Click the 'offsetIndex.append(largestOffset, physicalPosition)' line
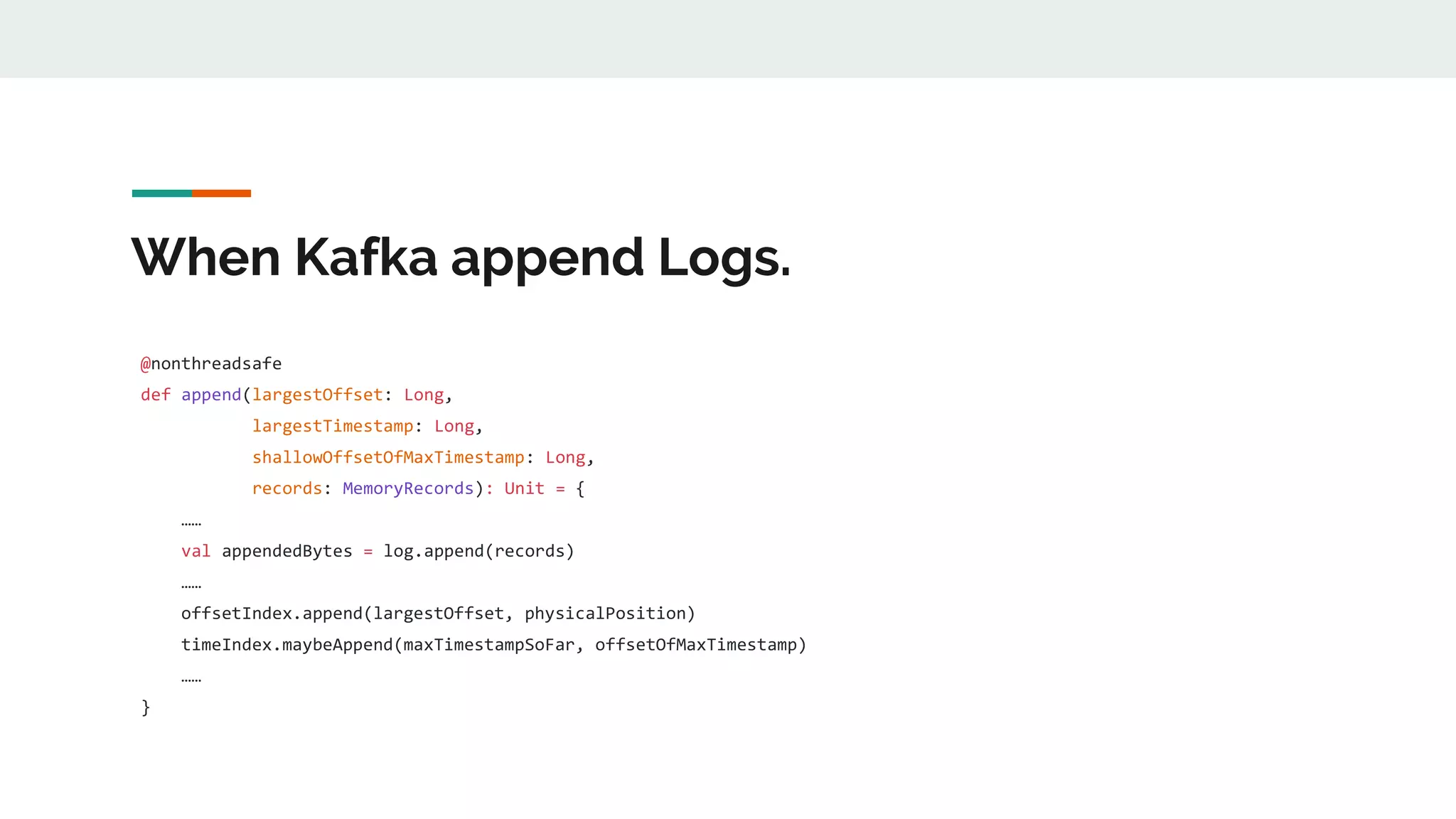Image resolution: width=1456 pixels, height=819 pixels. coord(438,614)
